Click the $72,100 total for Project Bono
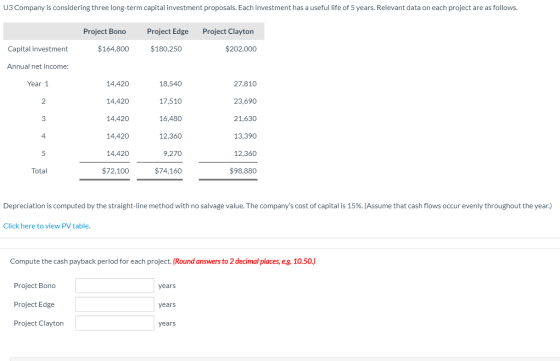The width and height of the screenshot is (560, 361). pyautogui.click(x=115, y=171)
